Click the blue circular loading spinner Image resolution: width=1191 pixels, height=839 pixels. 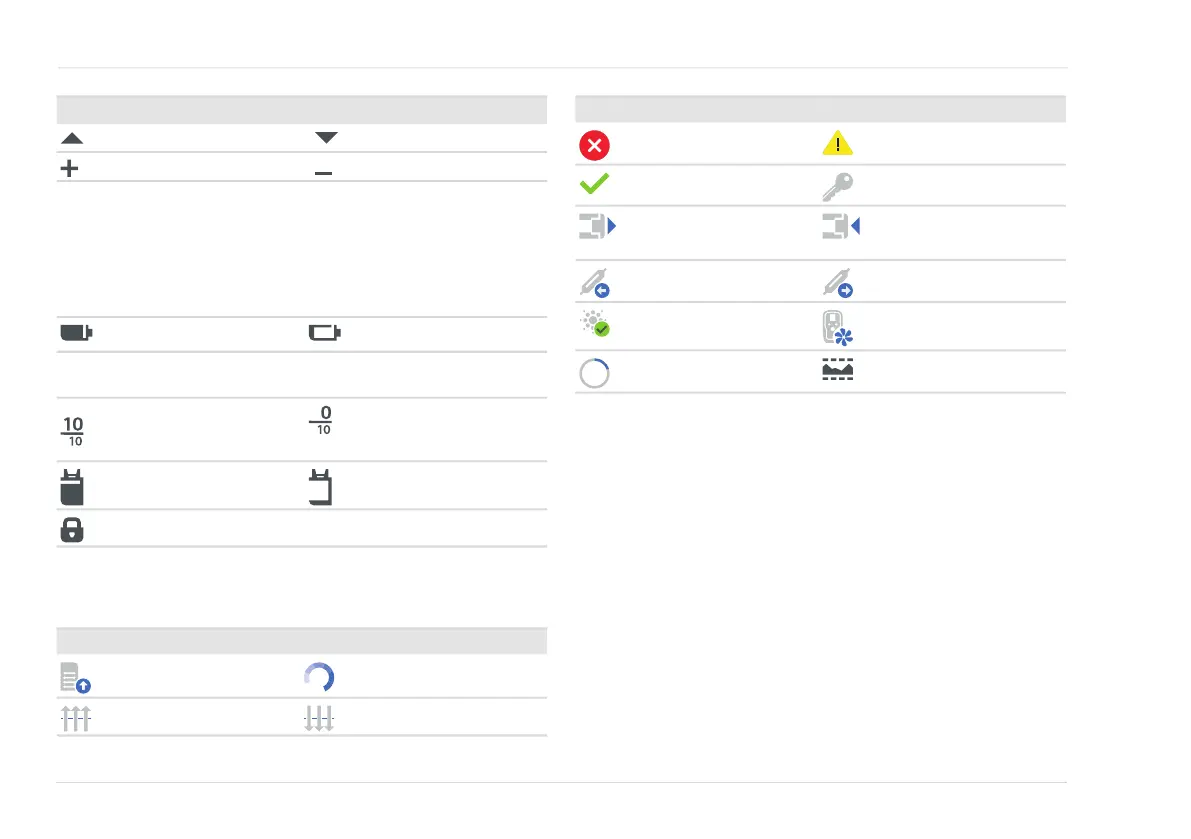tap(320, 678)
